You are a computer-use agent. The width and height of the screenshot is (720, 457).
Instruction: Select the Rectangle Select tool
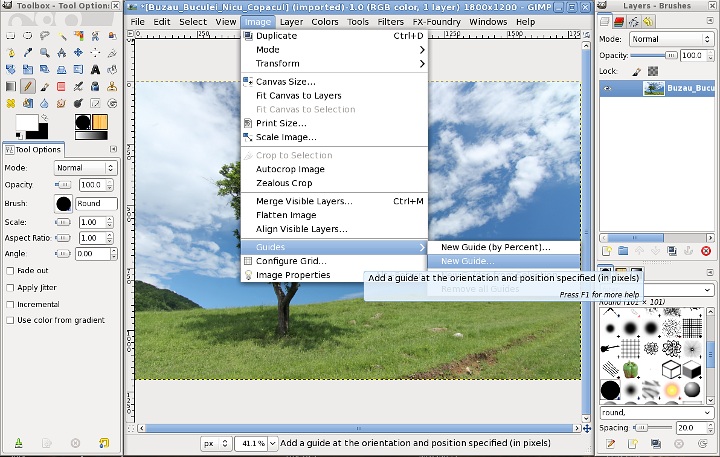coord(11,36)
